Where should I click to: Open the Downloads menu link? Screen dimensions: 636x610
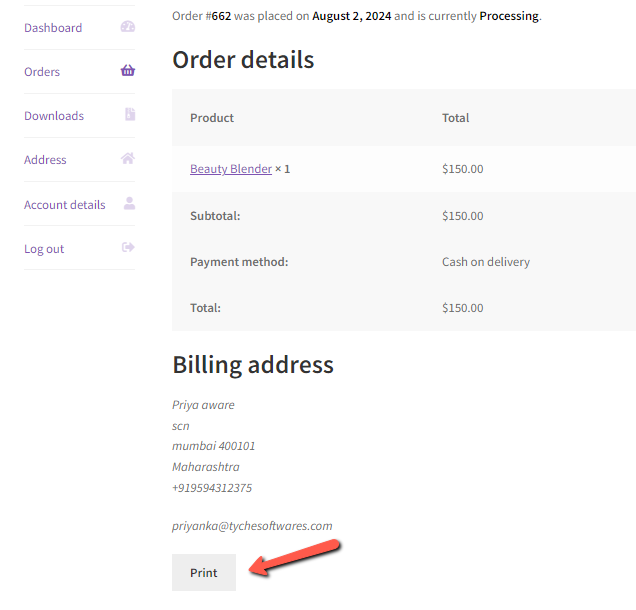[54, 116]
